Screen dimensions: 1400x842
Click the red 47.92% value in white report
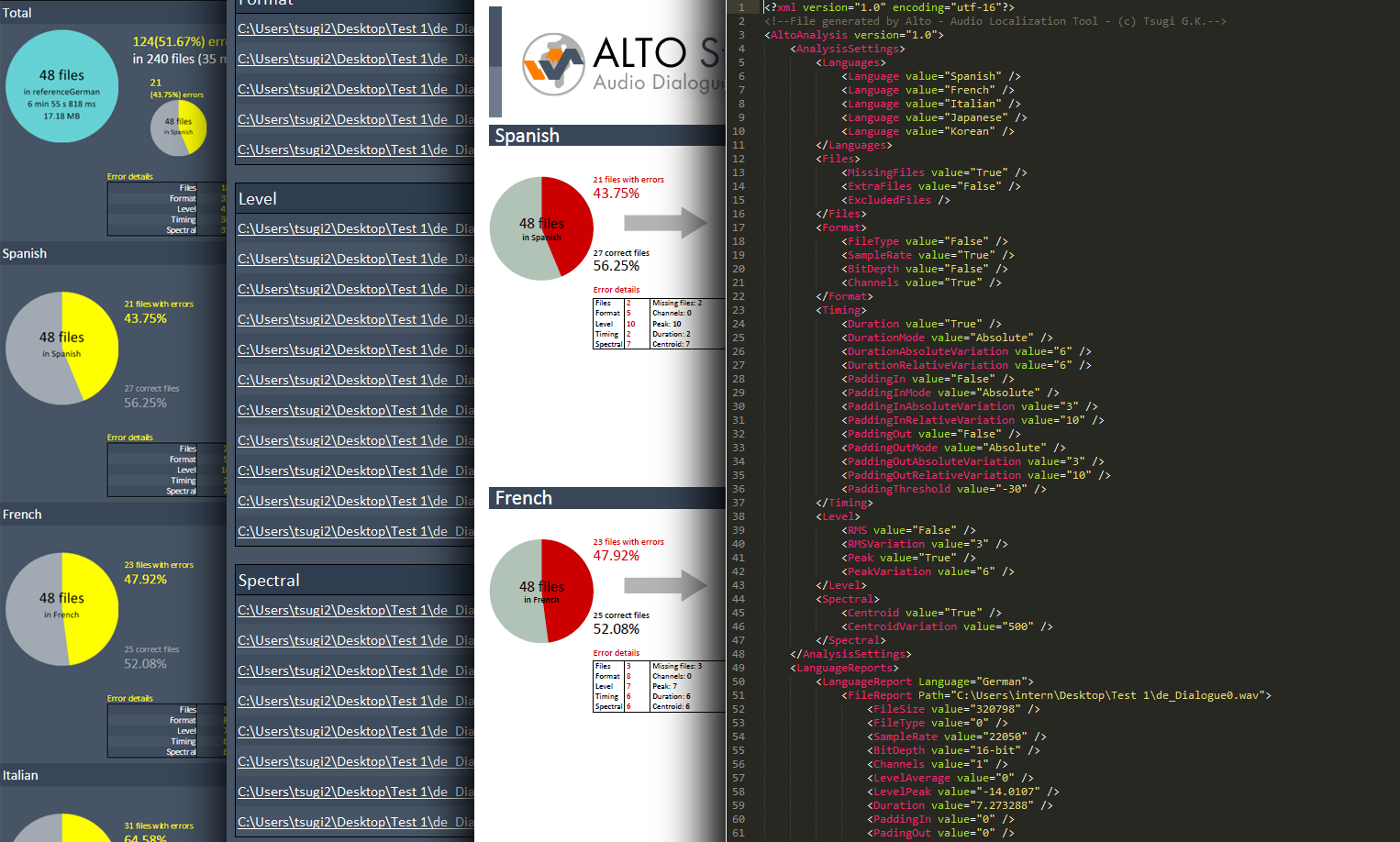click(x=617, y=556)
